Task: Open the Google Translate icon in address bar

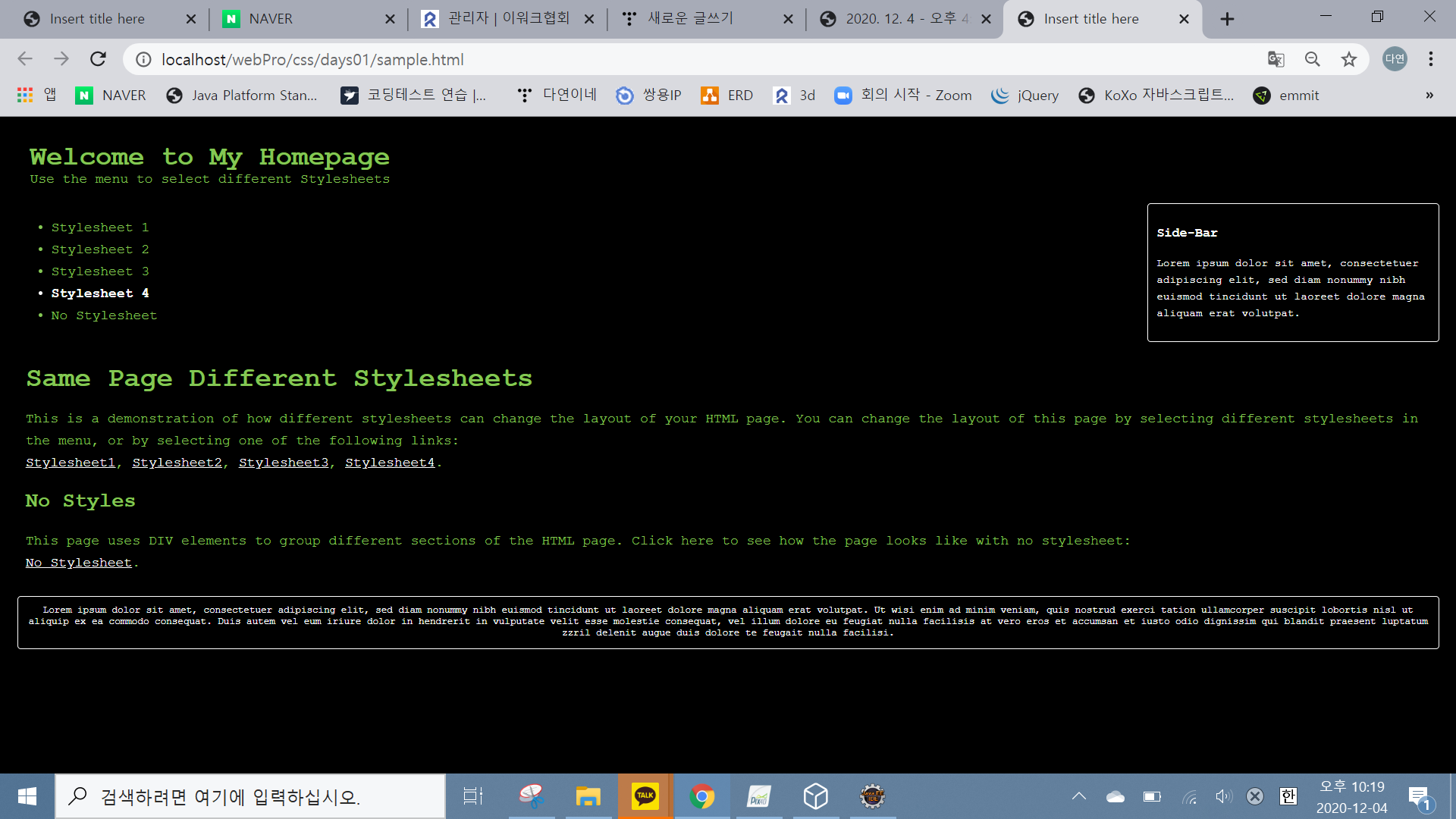Action: pos(1276,59)
